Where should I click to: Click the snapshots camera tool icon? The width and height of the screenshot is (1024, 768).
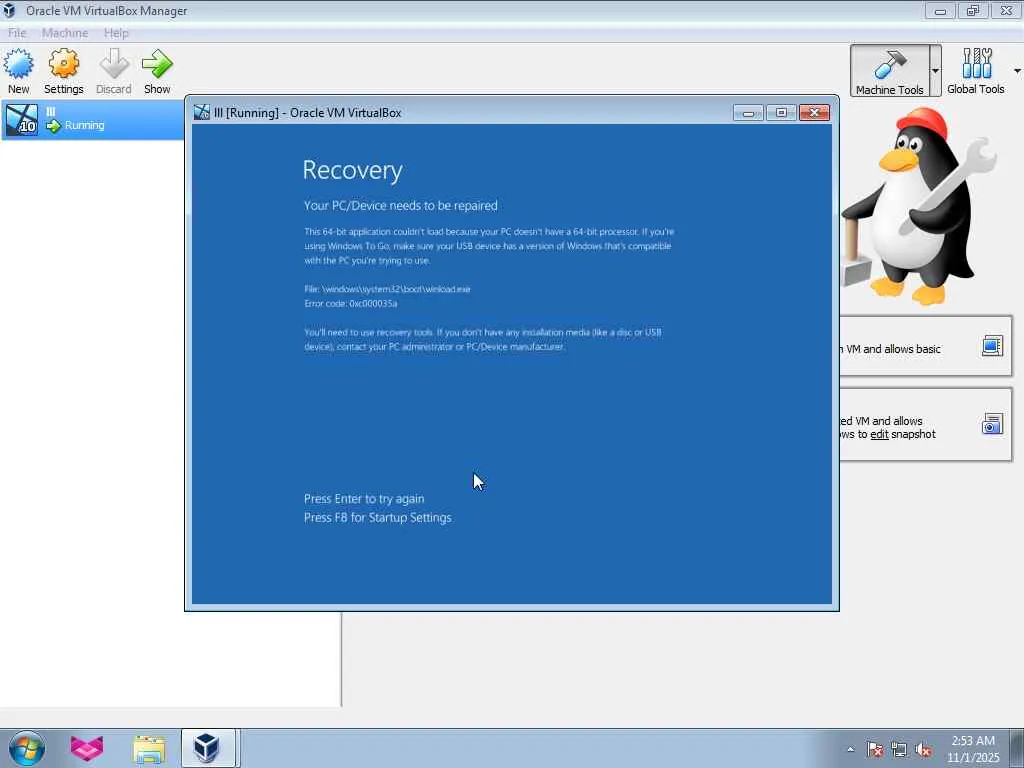(x=992, y=424)
